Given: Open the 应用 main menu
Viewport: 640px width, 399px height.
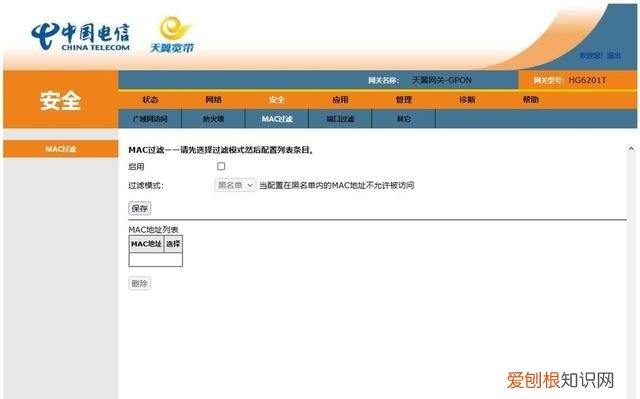Looking at the screenshot, I should click(x=340, y=100).
